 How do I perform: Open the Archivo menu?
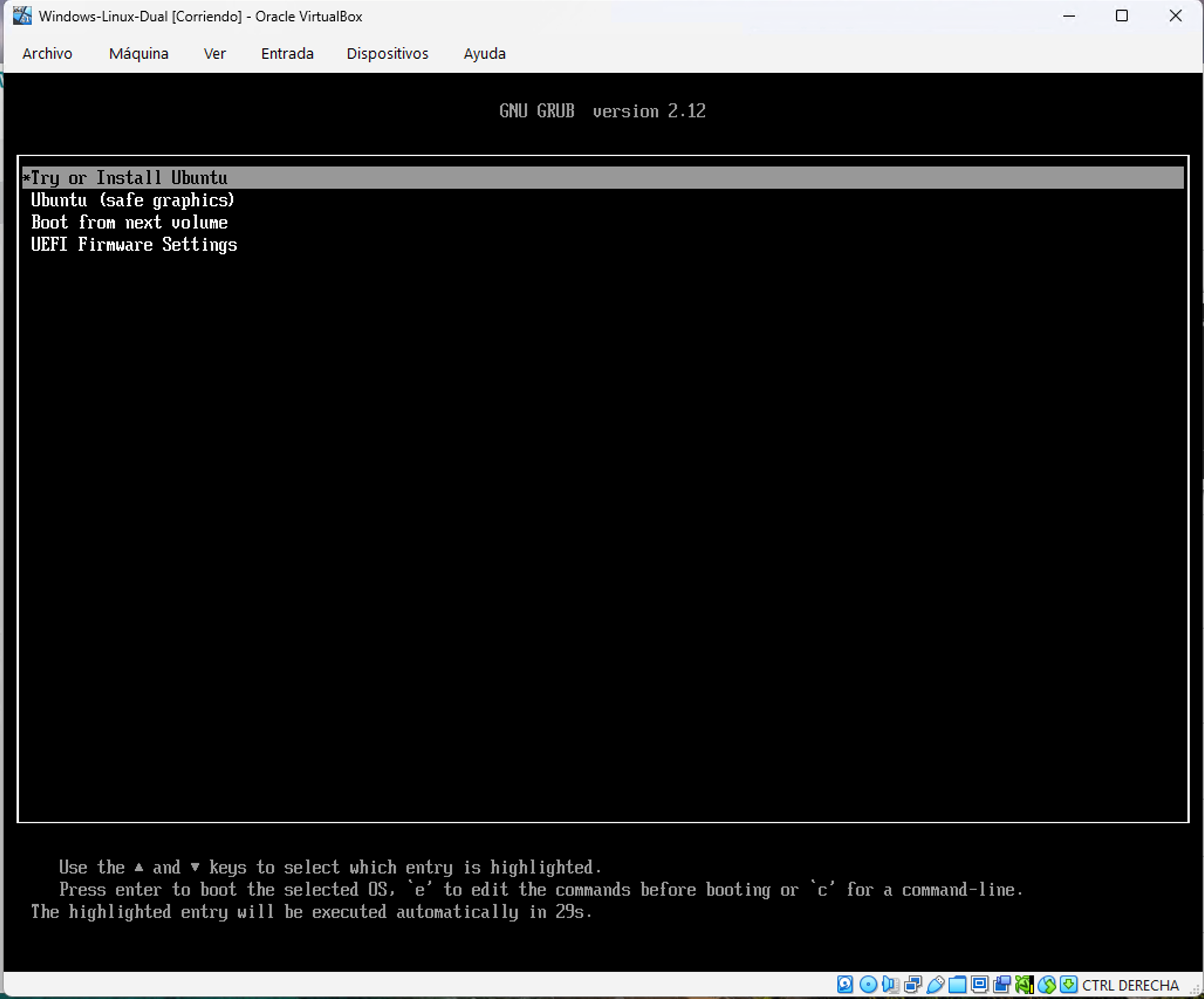pyautogui.click(x=47, y=54)
